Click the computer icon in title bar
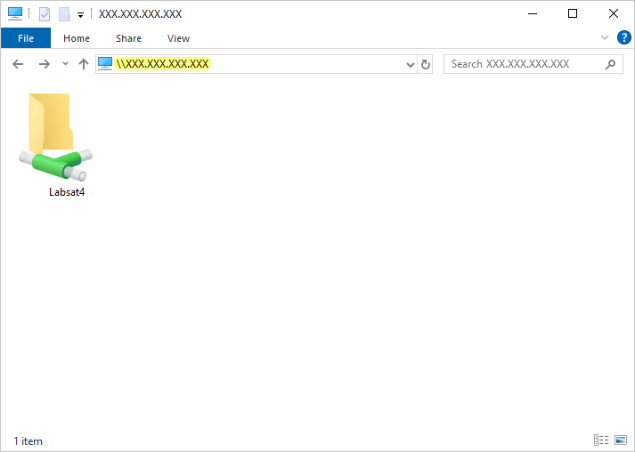Screen dimensions: 635x452 15,13
